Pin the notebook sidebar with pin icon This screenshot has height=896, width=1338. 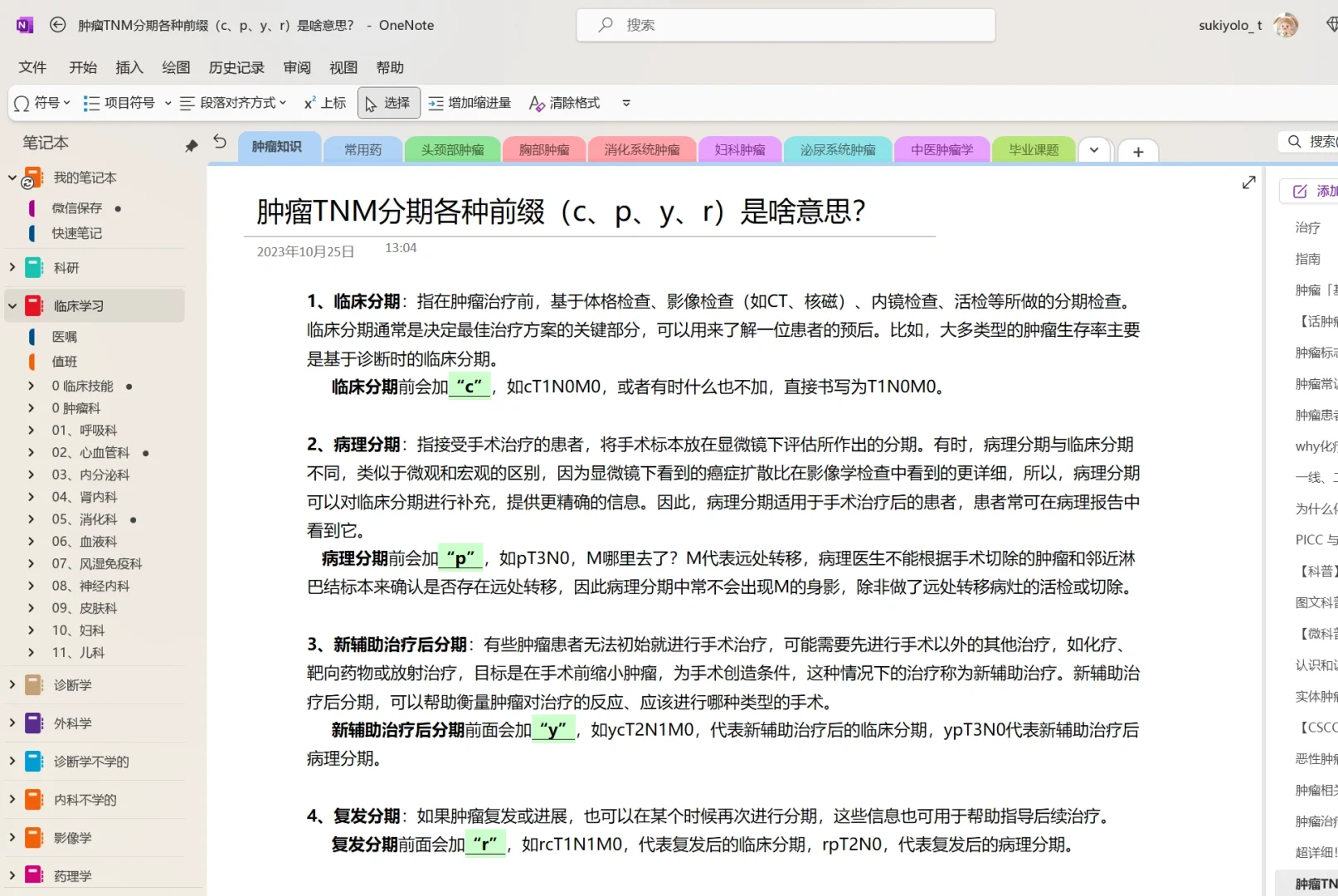coord(191,145)
